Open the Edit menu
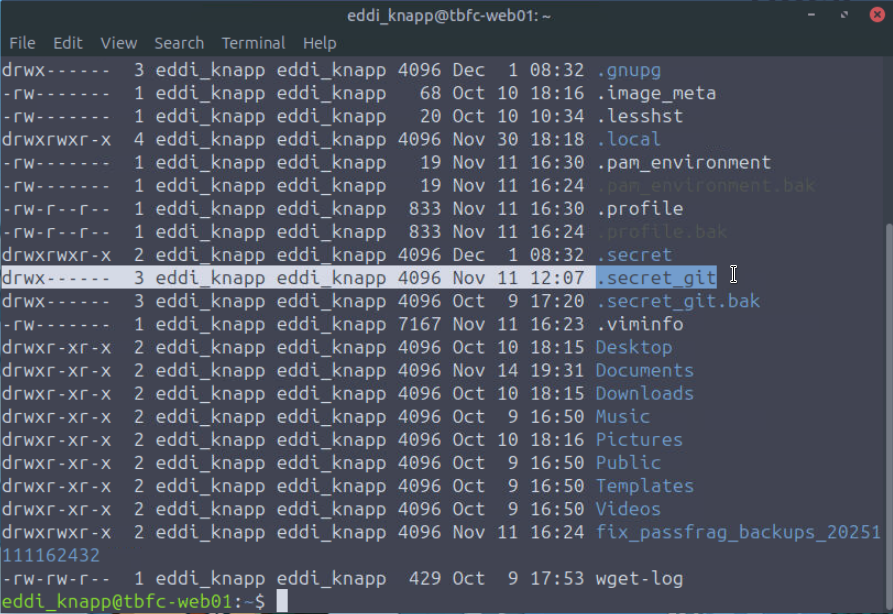The height and width of the screenshot is (614, 893). 68,43
